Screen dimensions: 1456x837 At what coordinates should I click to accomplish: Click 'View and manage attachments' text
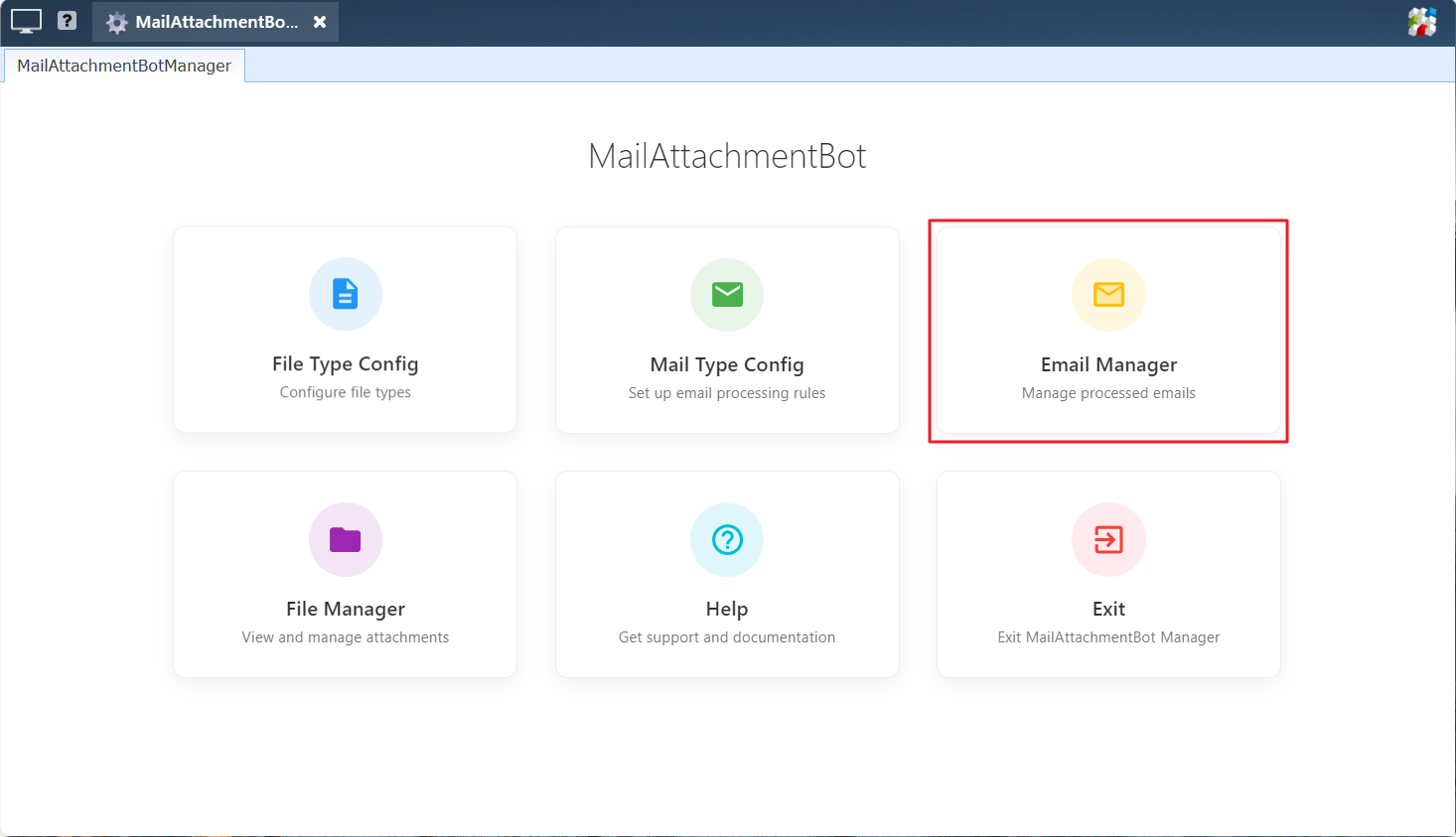[345, 637]
